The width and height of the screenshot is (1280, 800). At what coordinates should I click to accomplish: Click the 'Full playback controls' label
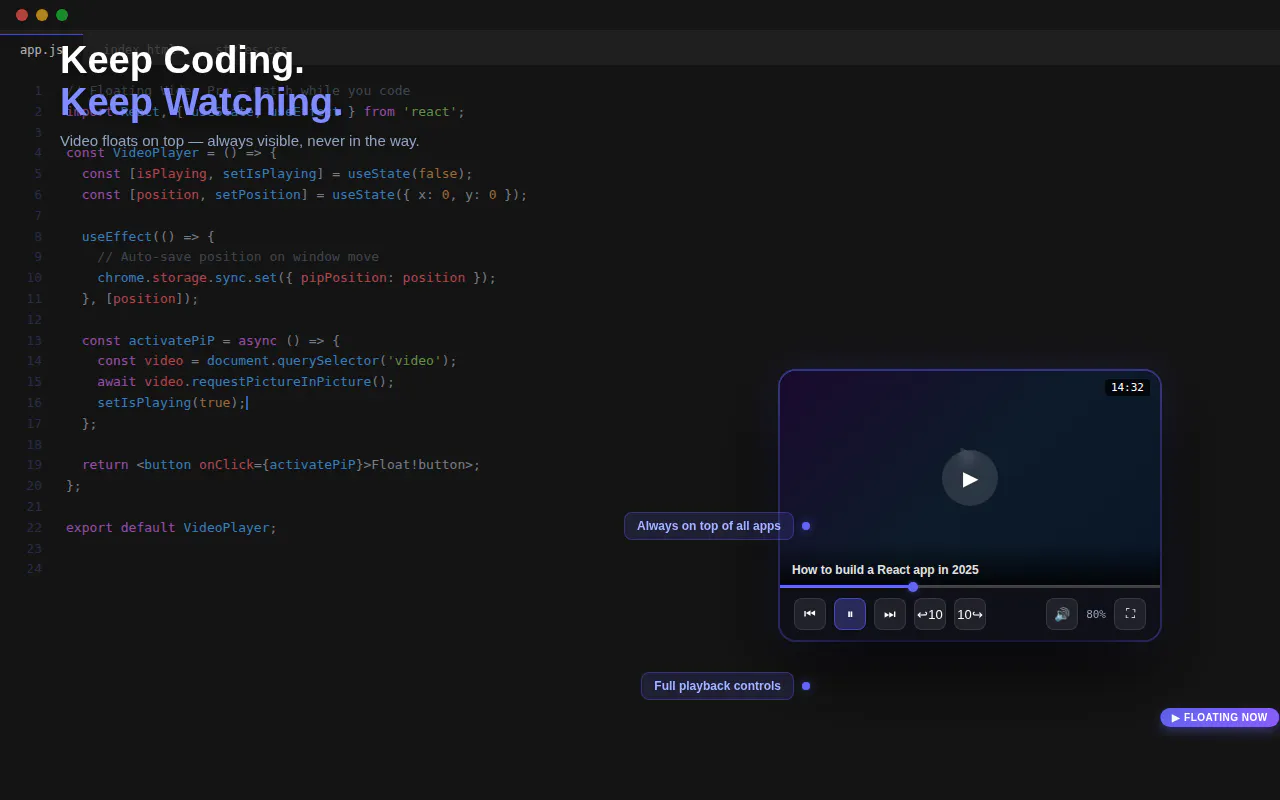(x=717, y=686)
